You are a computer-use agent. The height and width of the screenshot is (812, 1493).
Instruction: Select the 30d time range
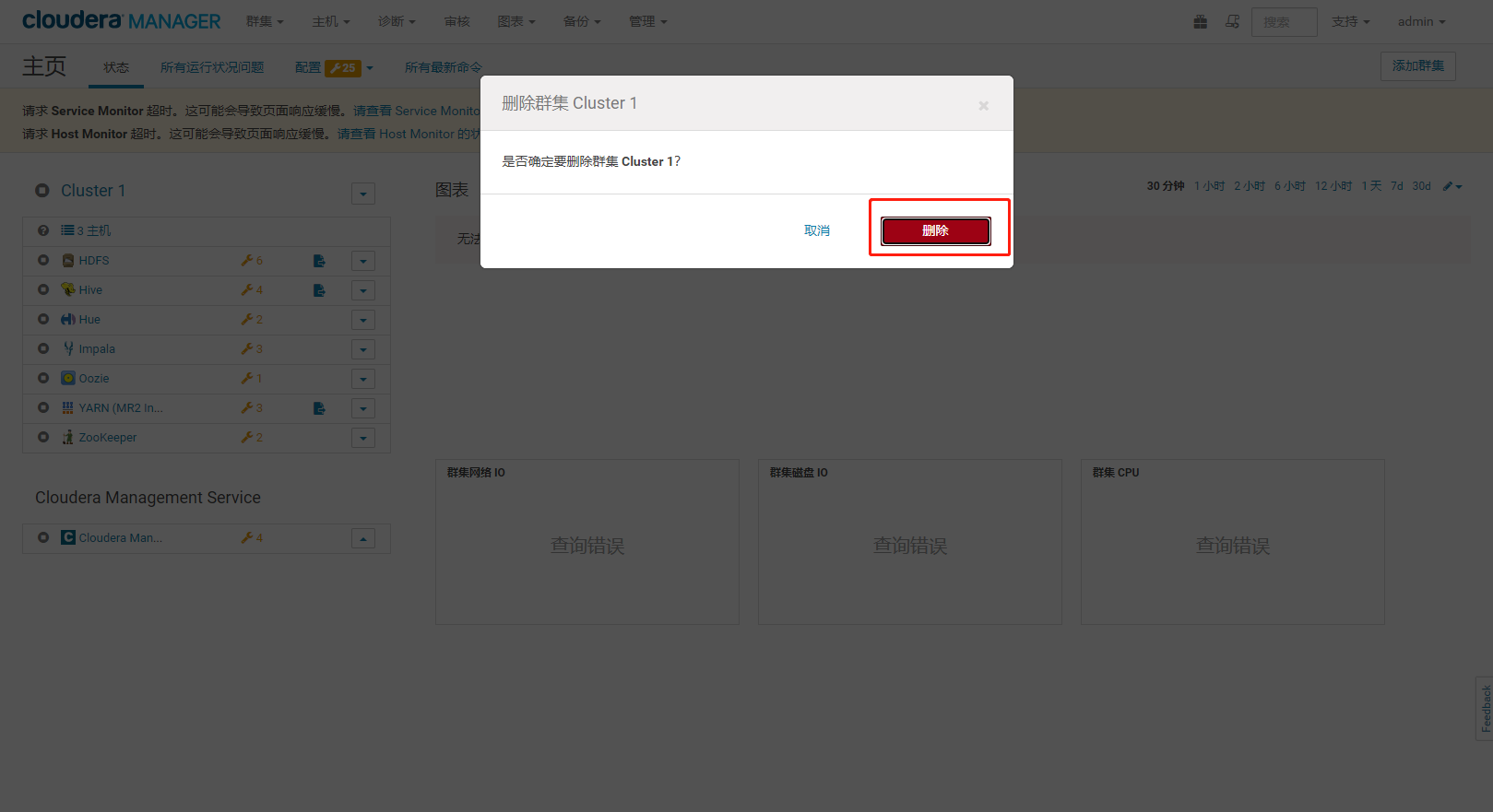coord(1421,186)
